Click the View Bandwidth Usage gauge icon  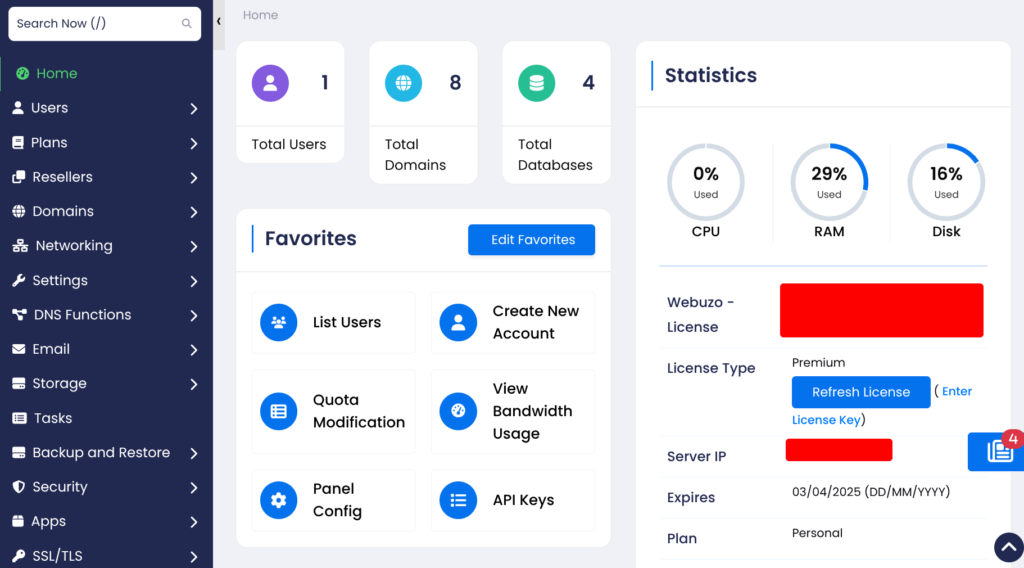458,411
